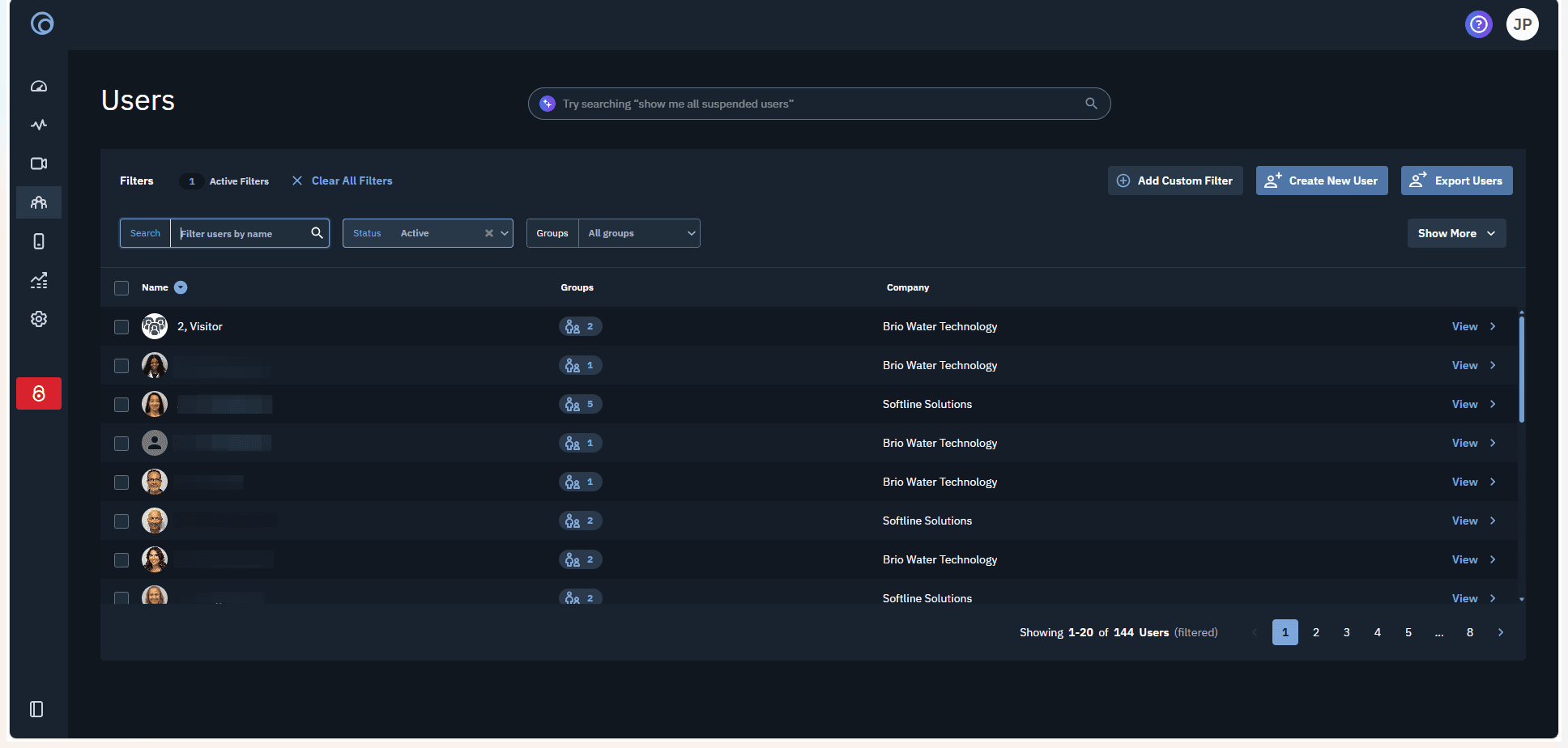Click Add Custom Filter button
This screenshot has width=1568, height=748.
tap(1175, 181)
